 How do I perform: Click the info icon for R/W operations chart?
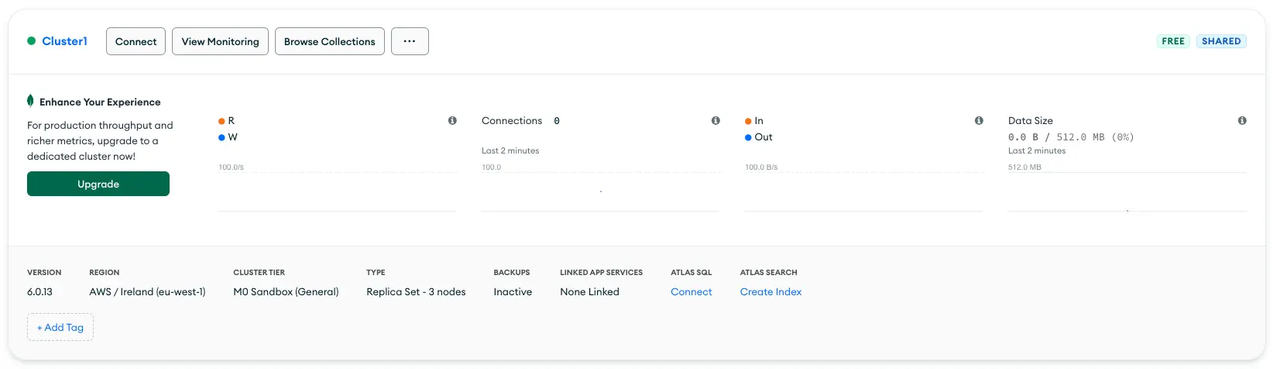pyautogui.click(x=452, y=121)
